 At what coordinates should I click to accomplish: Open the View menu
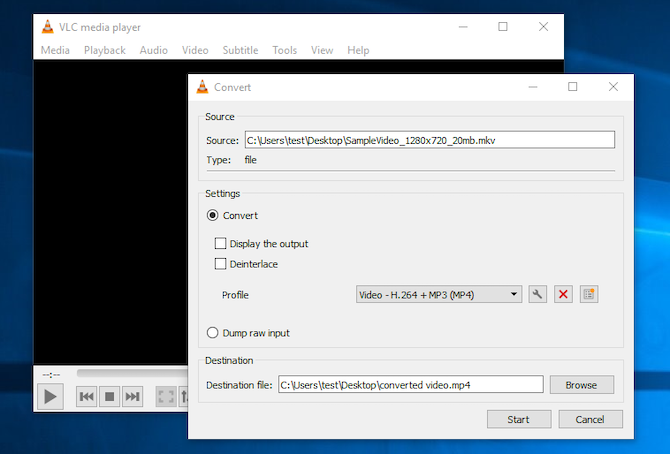click(322, 50)
